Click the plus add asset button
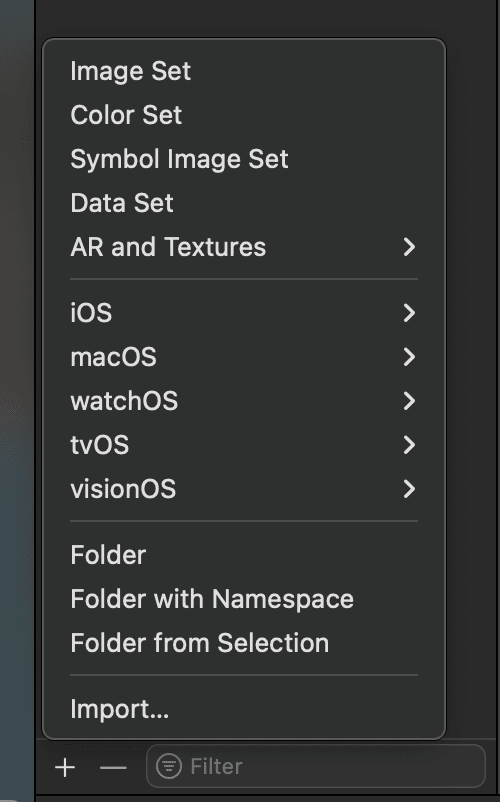Viewport: 500px width, 802px height. [65, 767]
